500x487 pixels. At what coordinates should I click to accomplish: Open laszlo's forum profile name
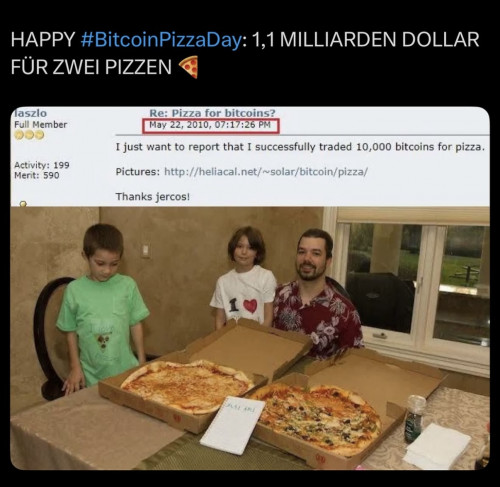31,113
